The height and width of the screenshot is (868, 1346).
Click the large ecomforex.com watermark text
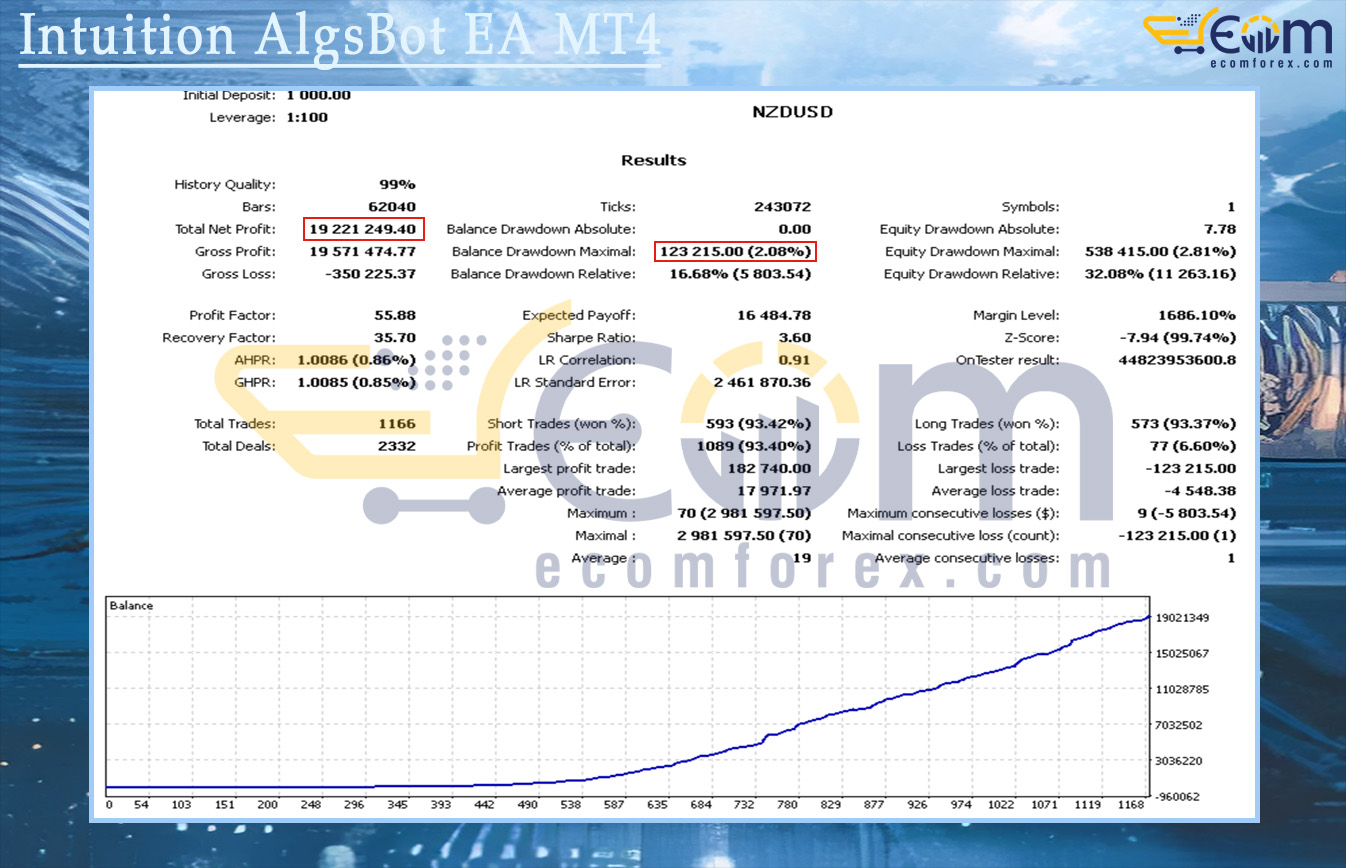pyautogui.click(x=824, y=569)
